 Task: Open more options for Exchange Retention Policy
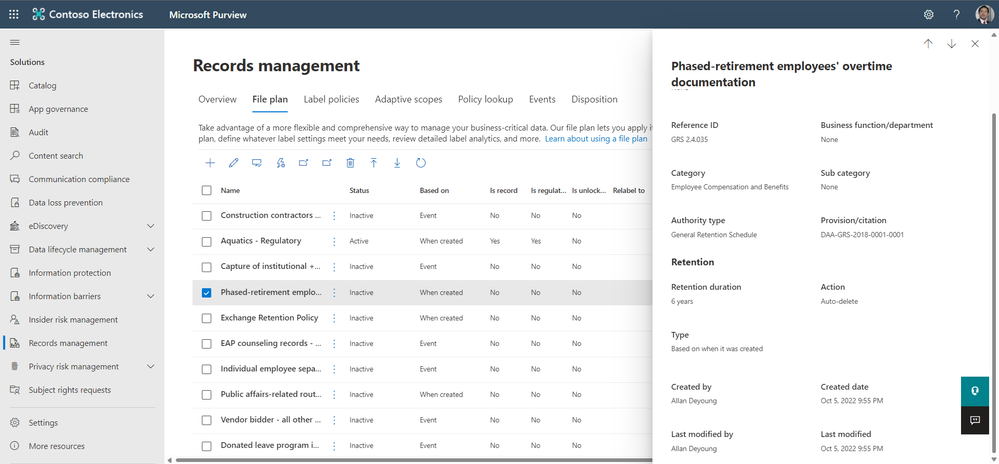pyautogui.click(x=334, y=319)
